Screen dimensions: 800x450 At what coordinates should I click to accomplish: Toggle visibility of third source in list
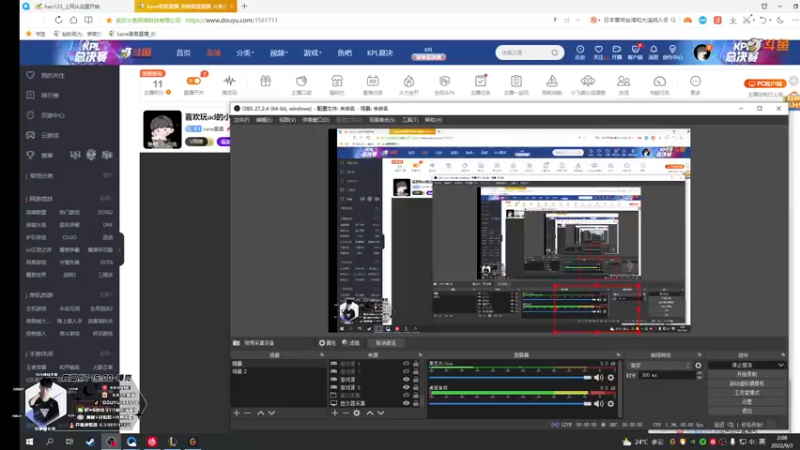(406, 380)
